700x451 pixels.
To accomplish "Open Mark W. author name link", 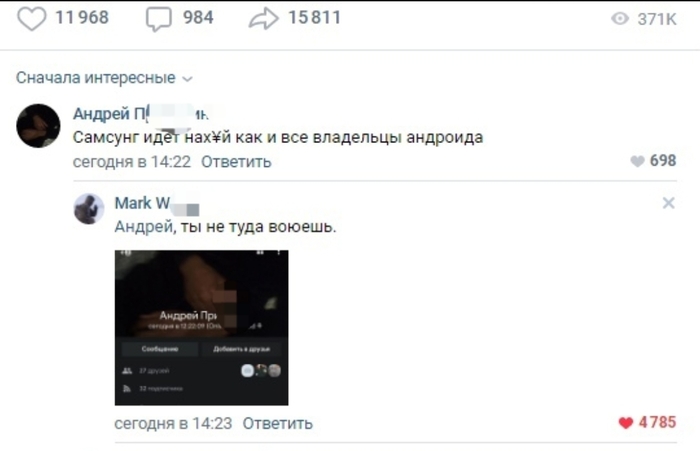I will (x=157, y=204).
